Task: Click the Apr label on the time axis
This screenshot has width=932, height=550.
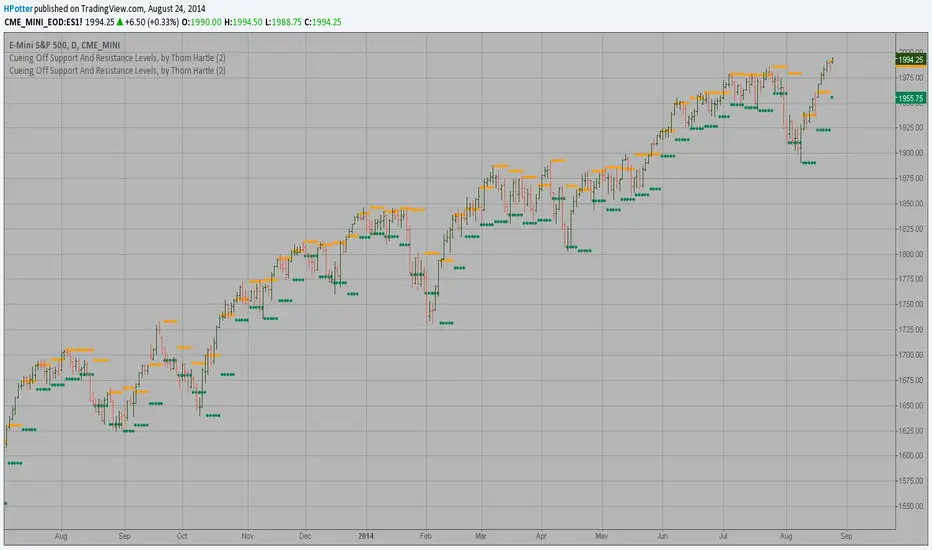Action: (541, 536)
